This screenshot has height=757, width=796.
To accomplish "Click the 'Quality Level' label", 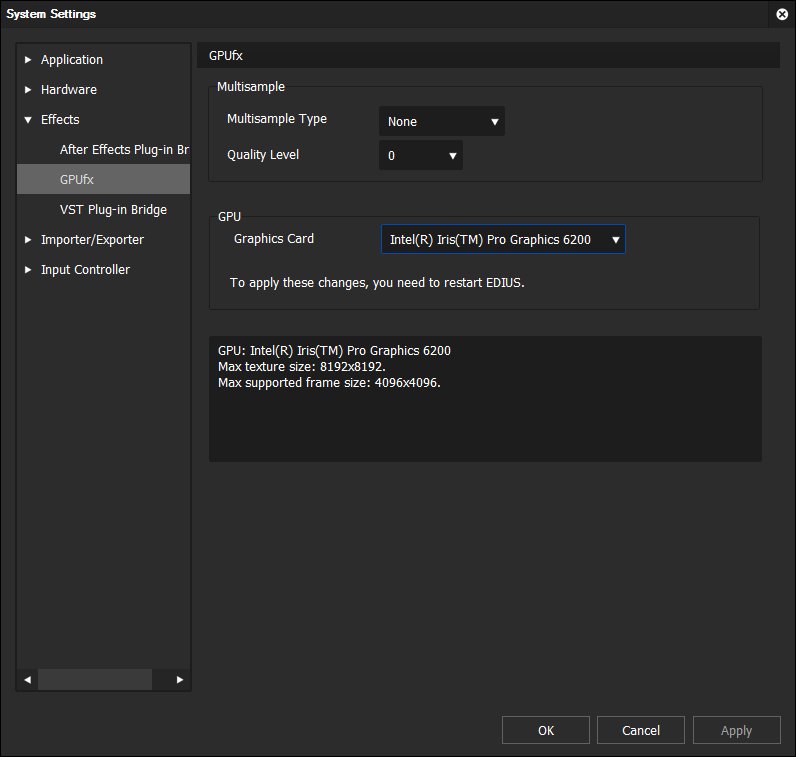I will (263, 155).
